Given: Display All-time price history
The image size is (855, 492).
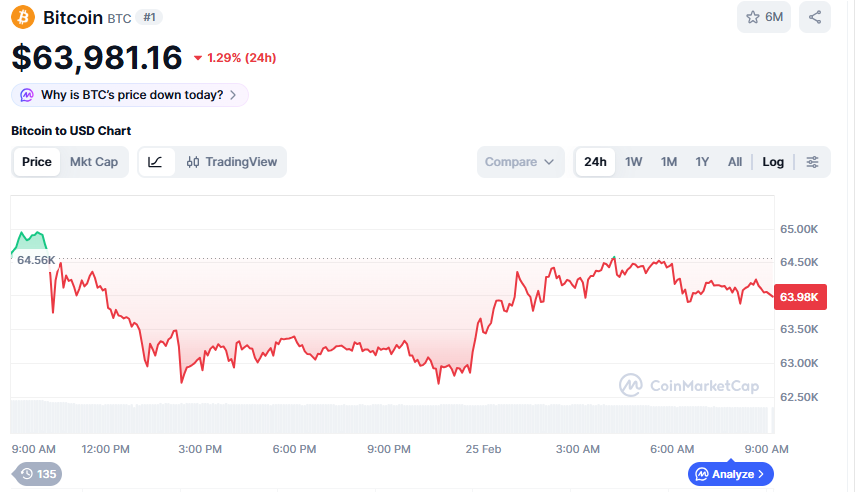Looking at the screenshot, I should [x=735, y=162].
